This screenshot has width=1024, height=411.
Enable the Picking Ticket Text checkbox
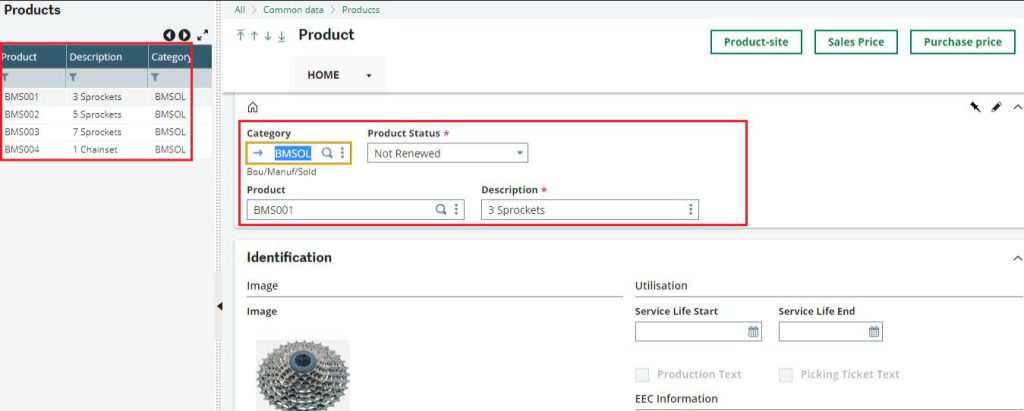point(786,374)
